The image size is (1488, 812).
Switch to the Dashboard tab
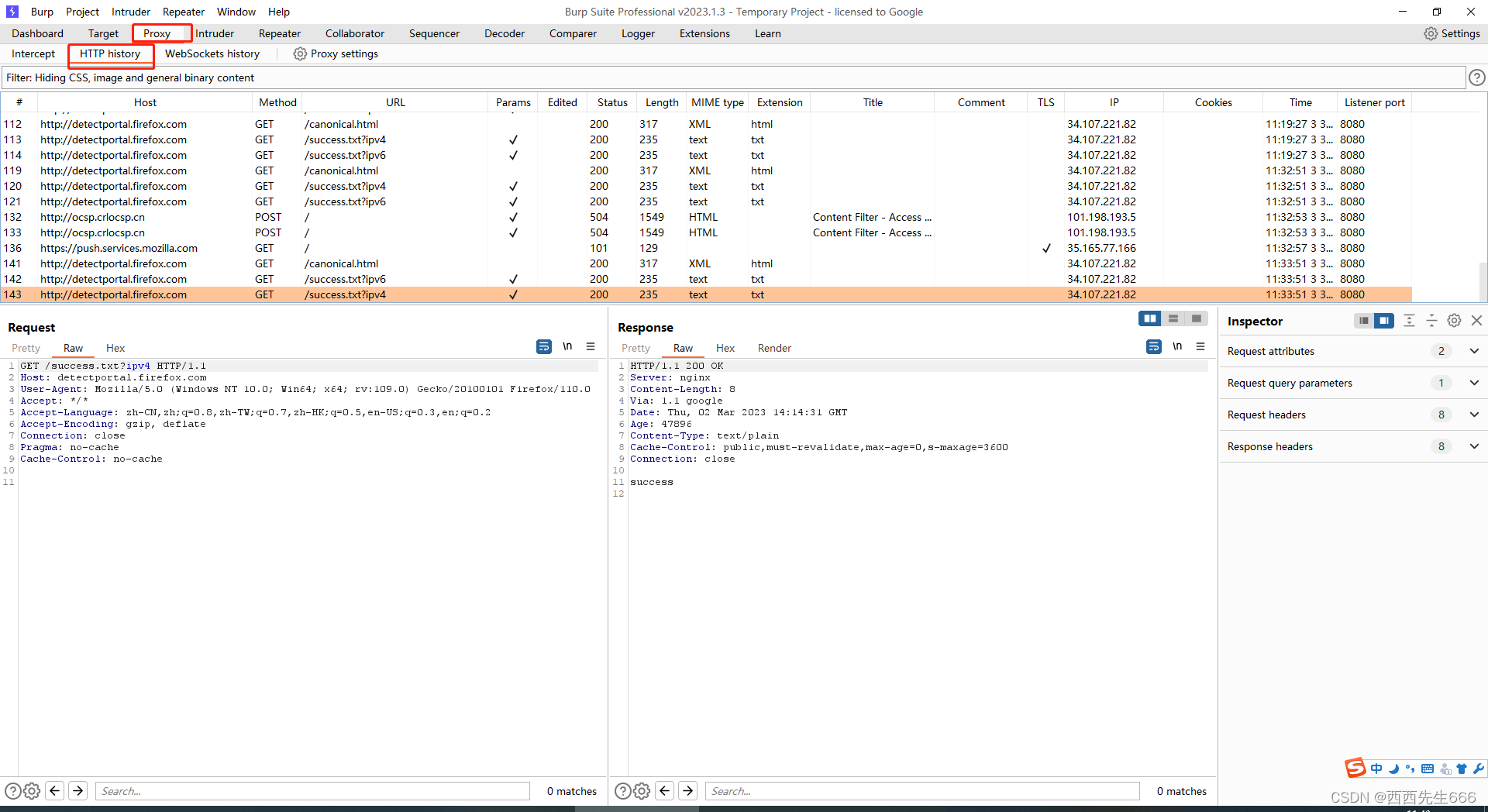coord(37,33)
